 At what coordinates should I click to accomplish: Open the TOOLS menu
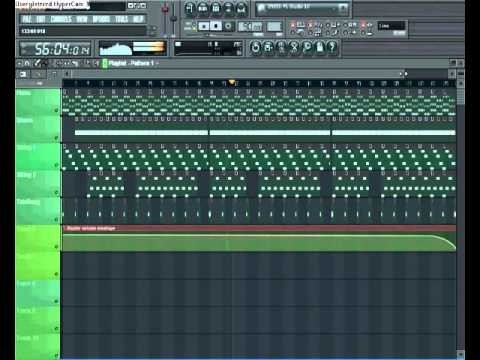click(x=122, y=19)
